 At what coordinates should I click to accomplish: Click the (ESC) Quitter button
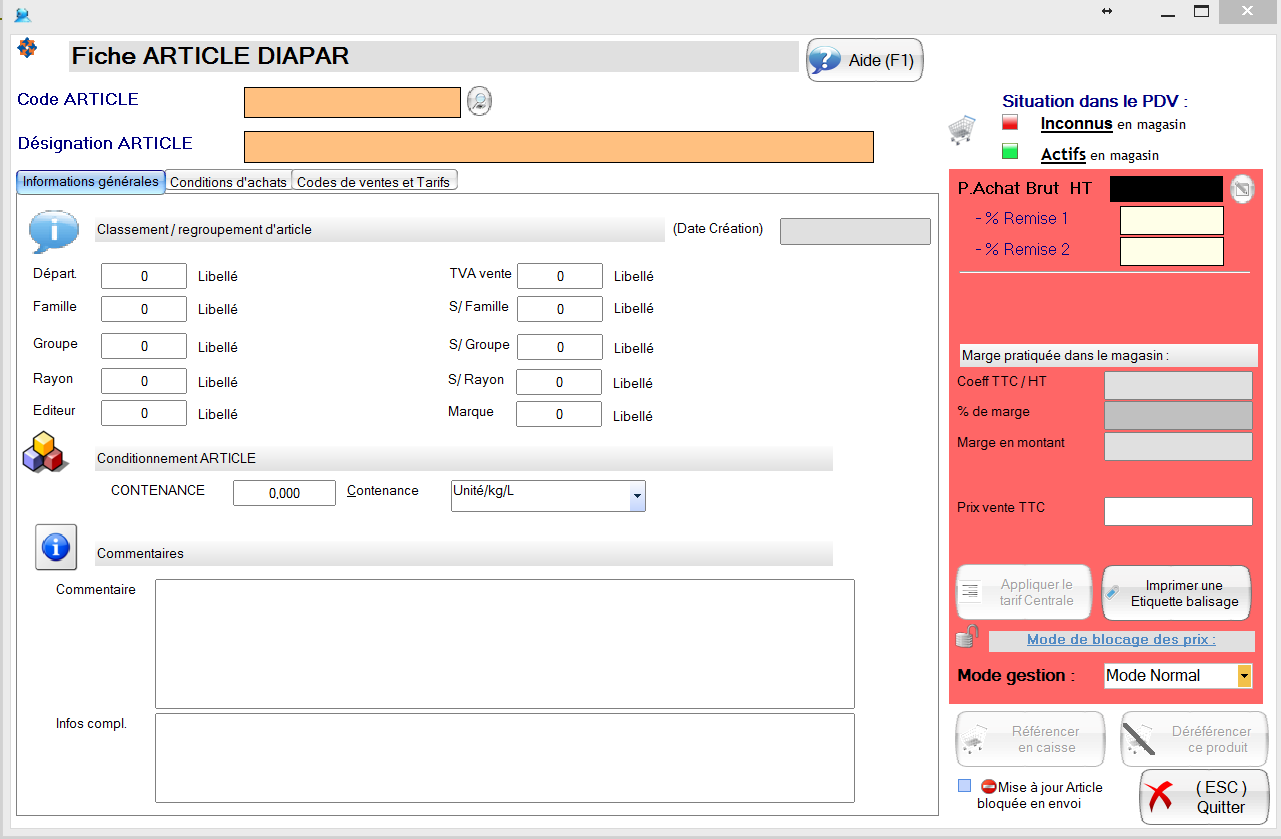click(x=1204, y=797)
